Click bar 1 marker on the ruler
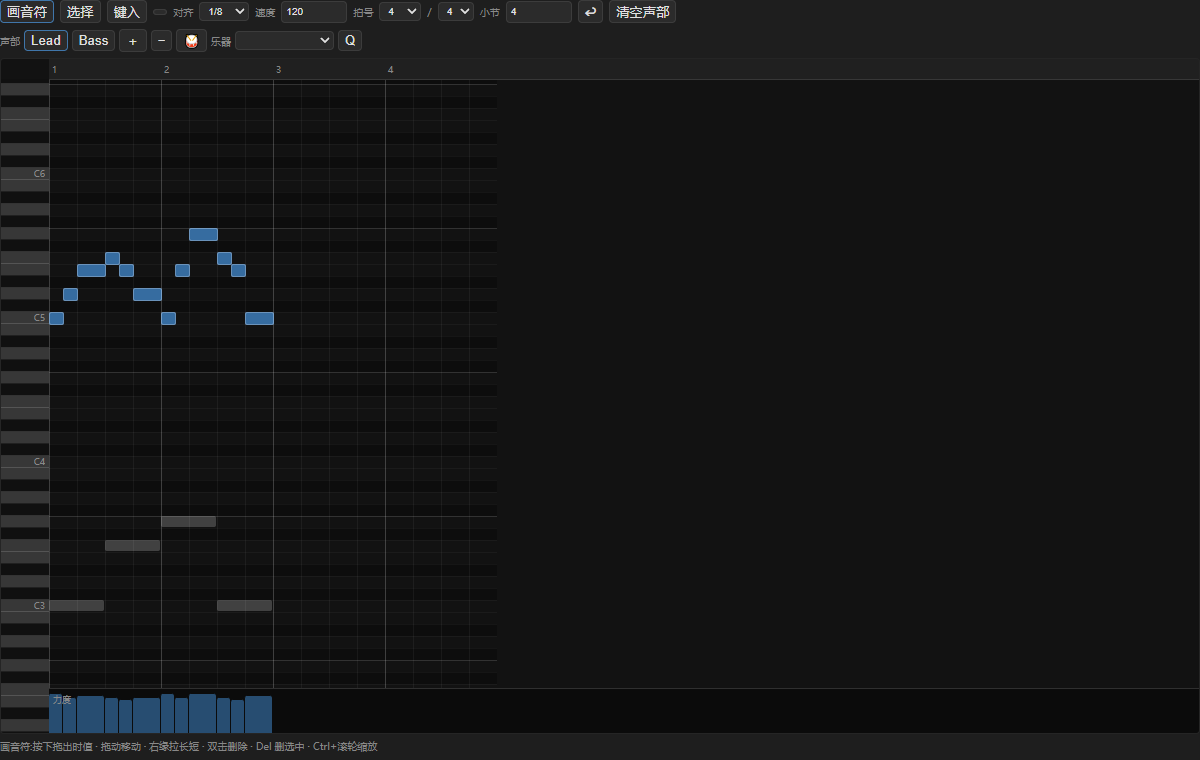This screenshot has height=760, width=1200. click(x=54, y=69)
